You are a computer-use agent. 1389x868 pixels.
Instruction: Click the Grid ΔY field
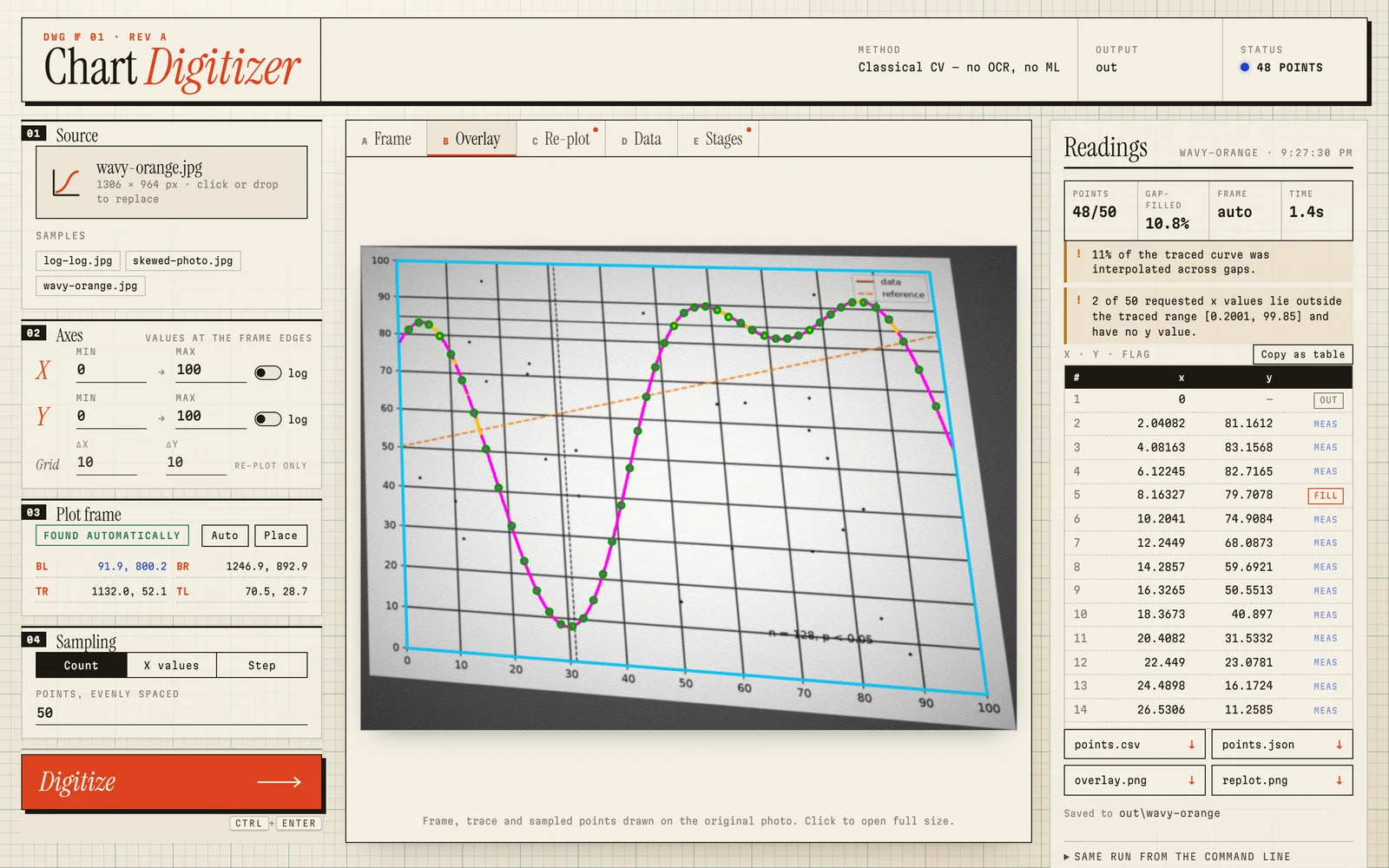coord(196,463)
